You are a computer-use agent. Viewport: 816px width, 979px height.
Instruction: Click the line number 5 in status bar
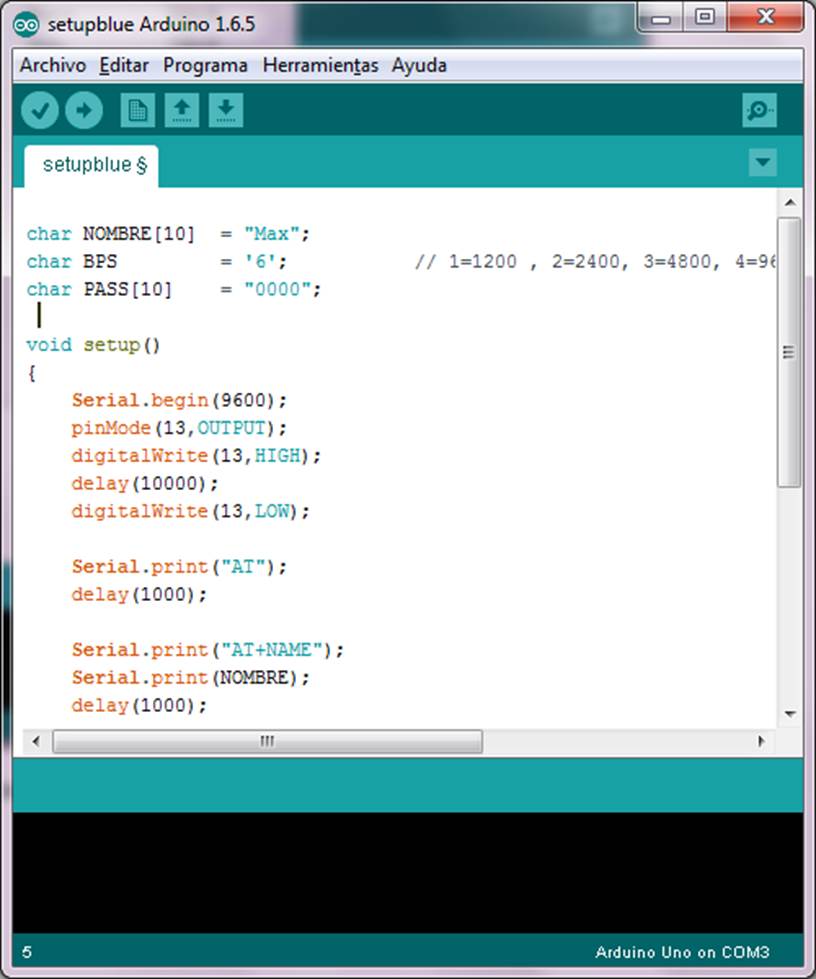coord(27,952)
